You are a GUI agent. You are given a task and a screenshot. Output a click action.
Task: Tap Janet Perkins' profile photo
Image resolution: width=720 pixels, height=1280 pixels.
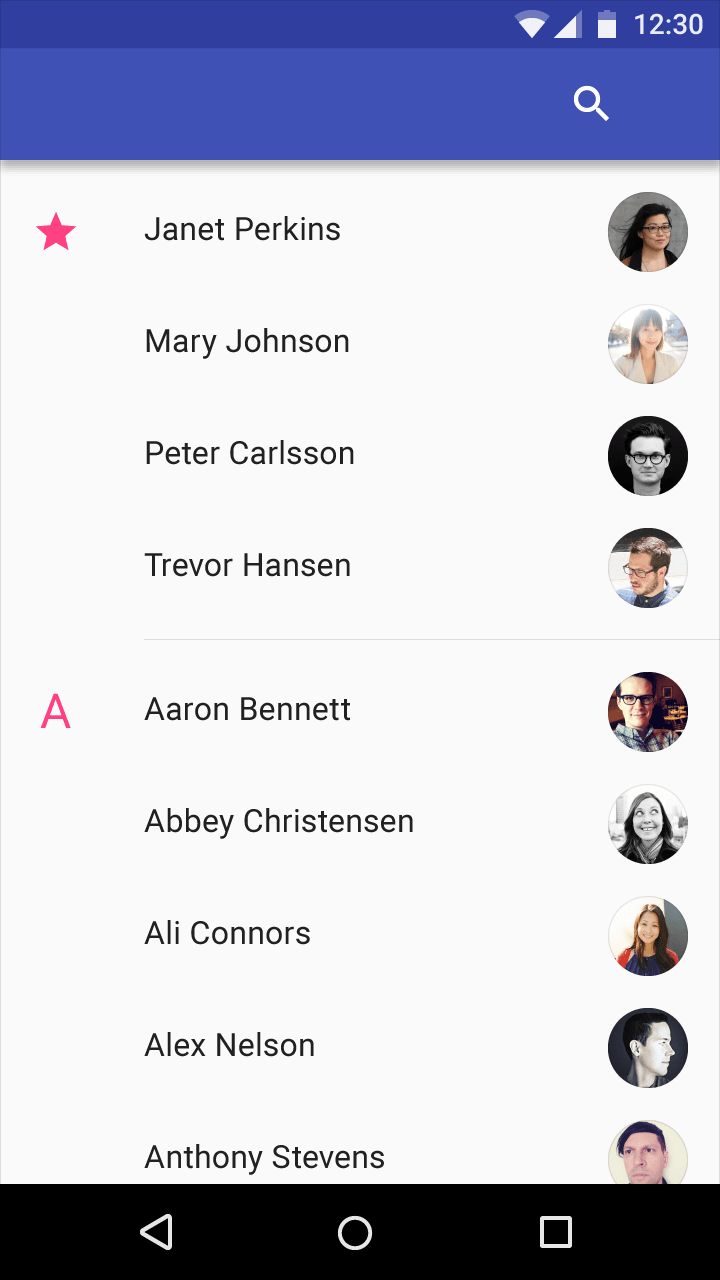(648, 232)
